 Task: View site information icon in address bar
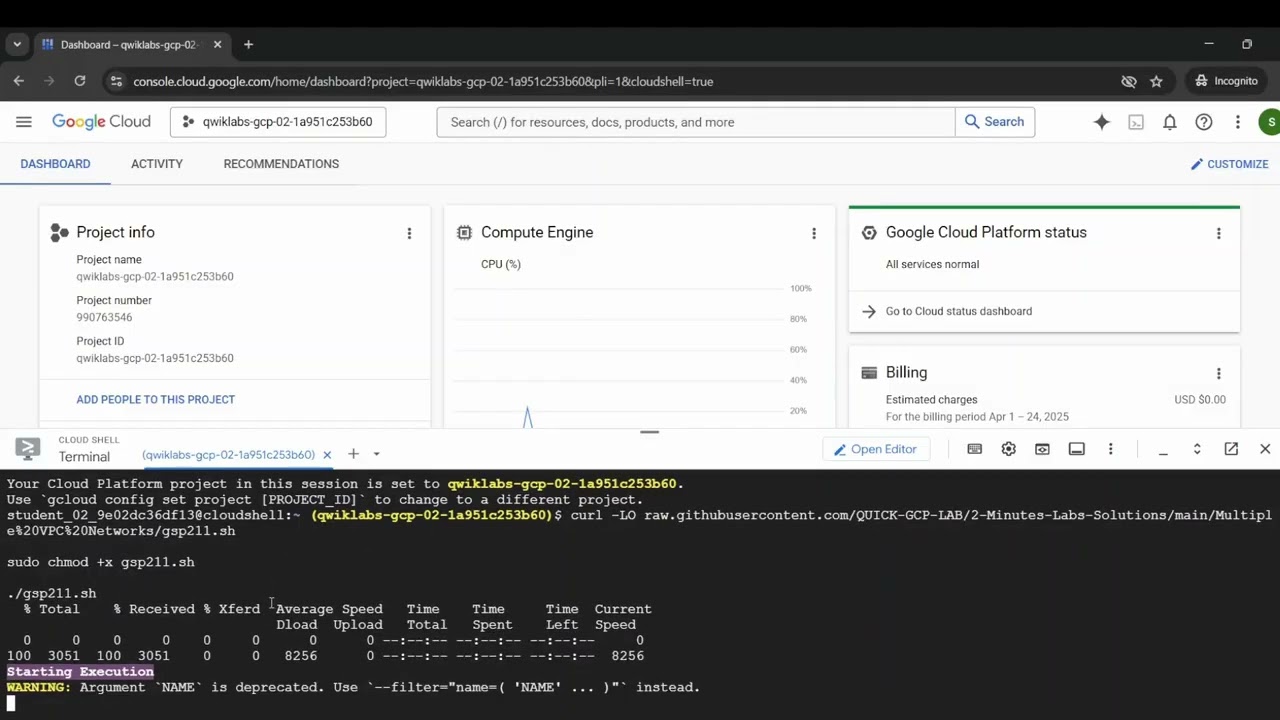pyautogui.click(x=116, y=81)
